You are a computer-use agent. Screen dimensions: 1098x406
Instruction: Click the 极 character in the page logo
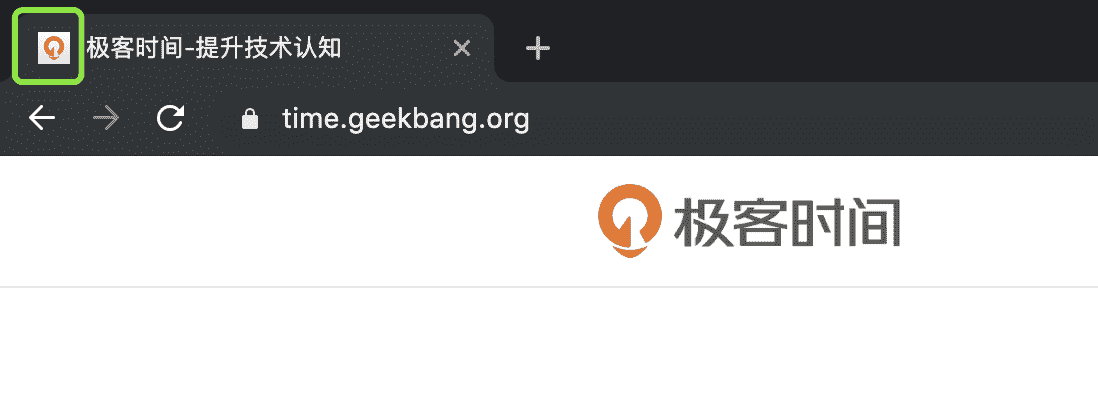(x=702, y=222)
